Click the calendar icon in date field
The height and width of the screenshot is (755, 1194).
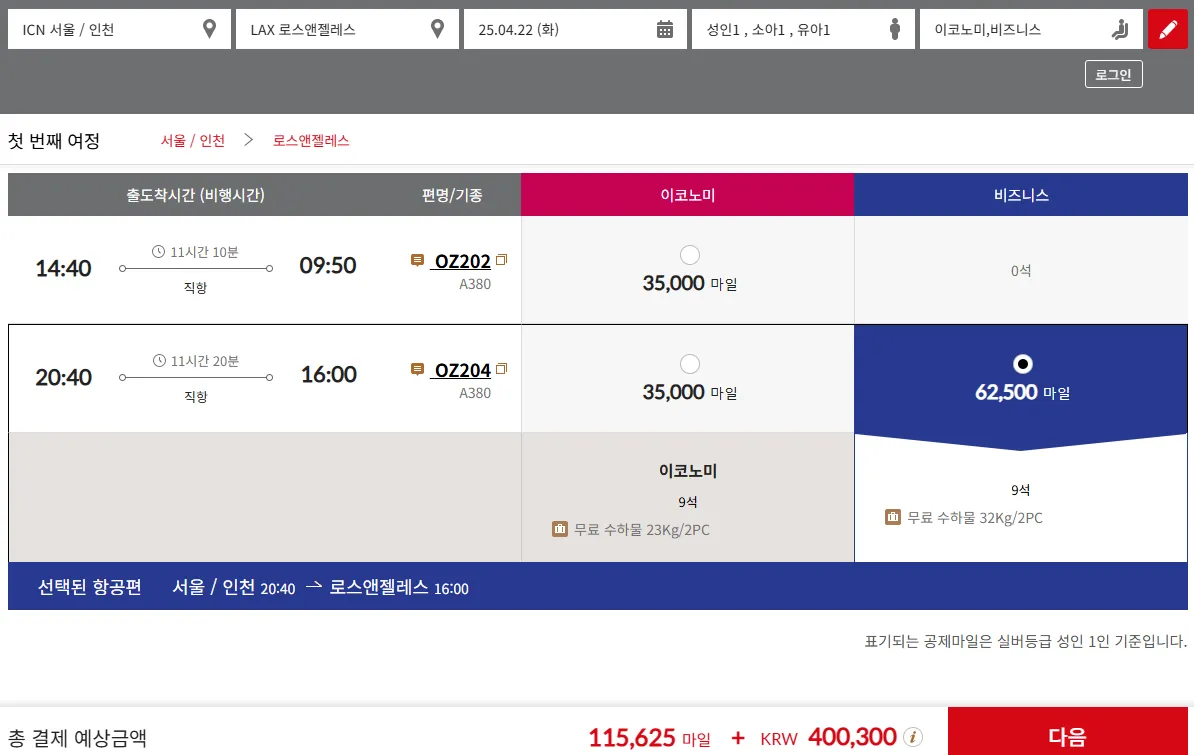(x=665, y=29)
